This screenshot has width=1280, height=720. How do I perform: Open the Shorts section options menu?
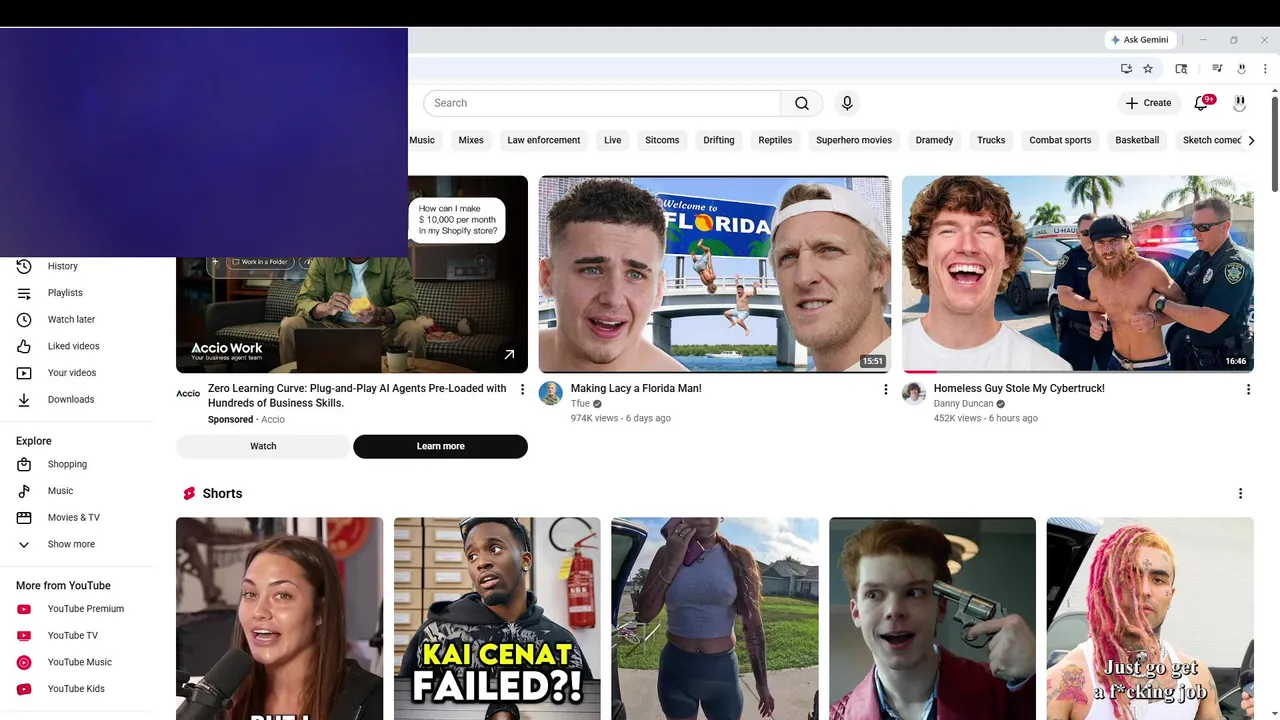point(1240,493)
